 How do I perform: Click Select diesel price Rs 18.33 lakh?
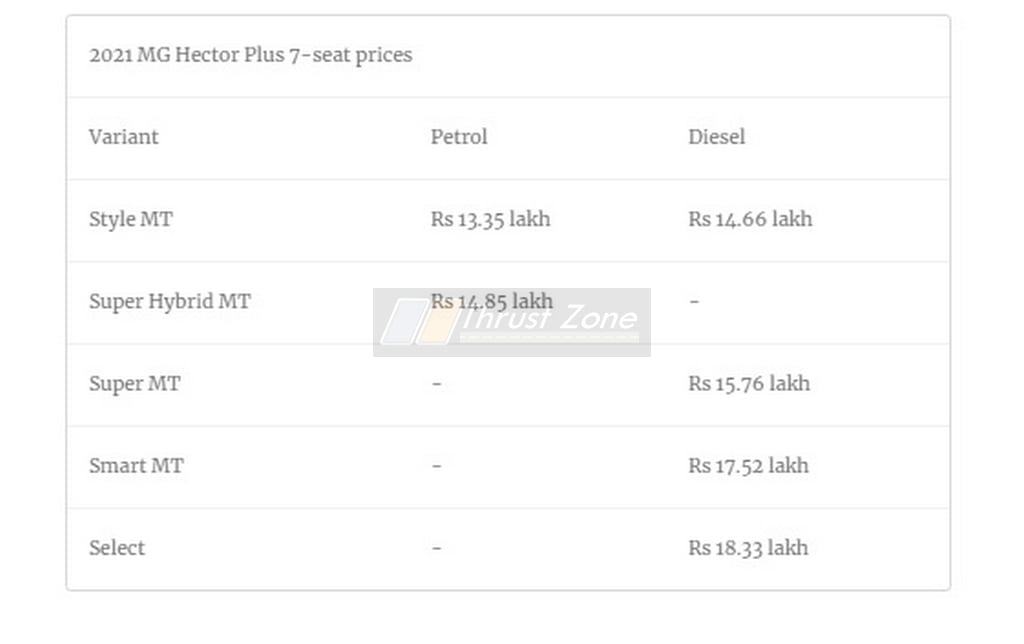[748, 548]
